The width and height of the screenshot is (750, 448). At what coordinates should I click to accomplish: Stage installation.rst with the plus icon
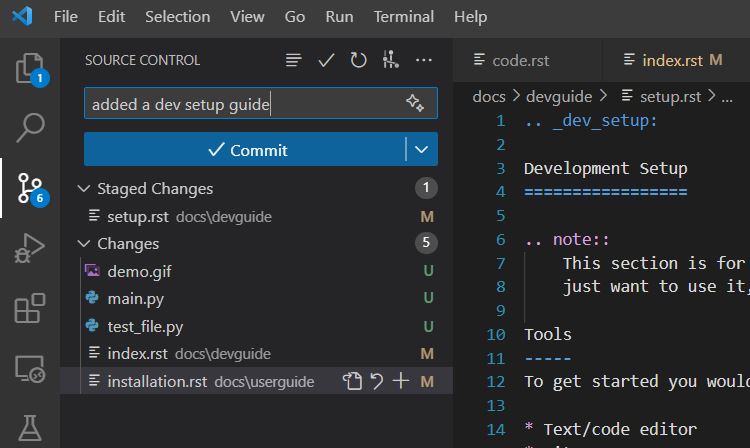tap(401, 381)
